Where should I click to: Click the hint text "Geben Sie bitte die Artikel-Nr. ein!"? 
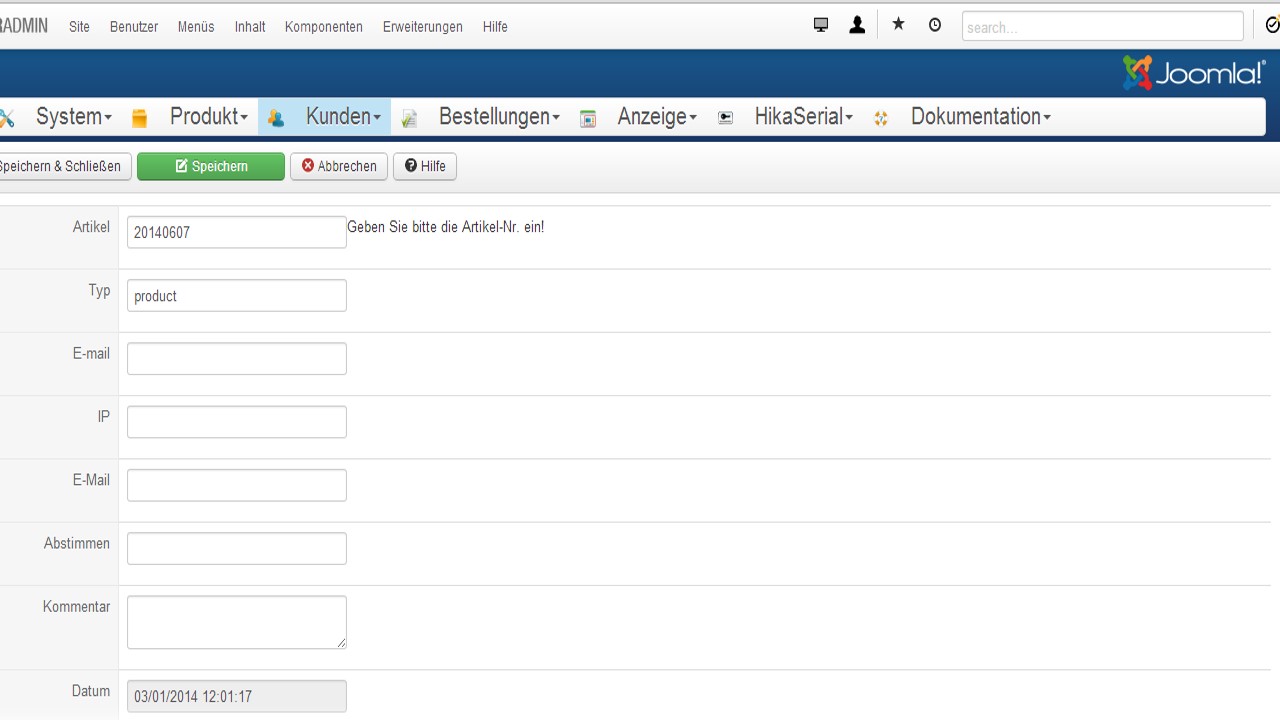(x=446, y=227)
